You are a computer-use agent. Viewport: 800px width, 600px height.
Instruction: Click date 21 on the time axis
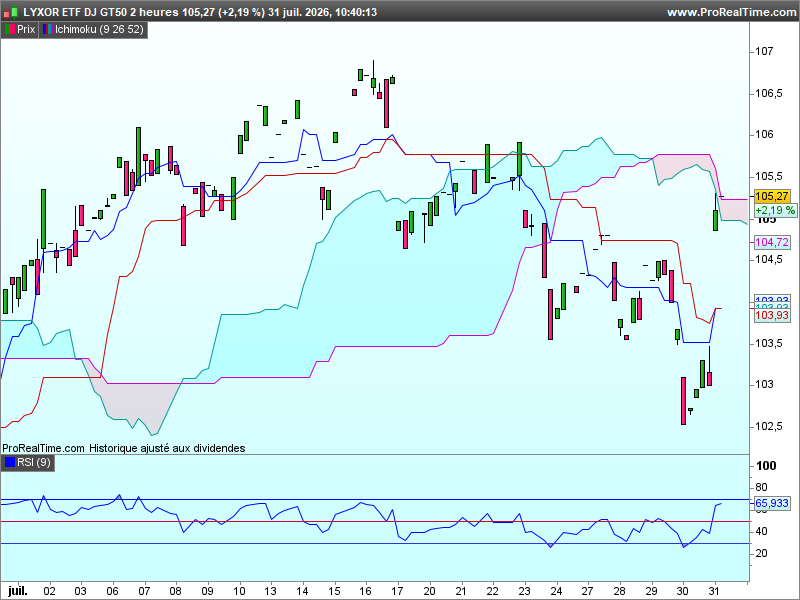point(461,591)
